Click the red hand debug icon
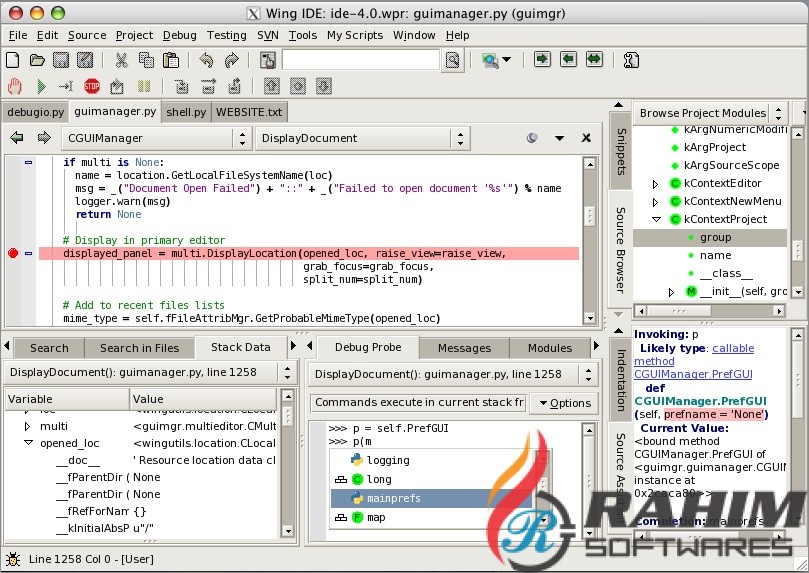 click(x=14, y=86)
